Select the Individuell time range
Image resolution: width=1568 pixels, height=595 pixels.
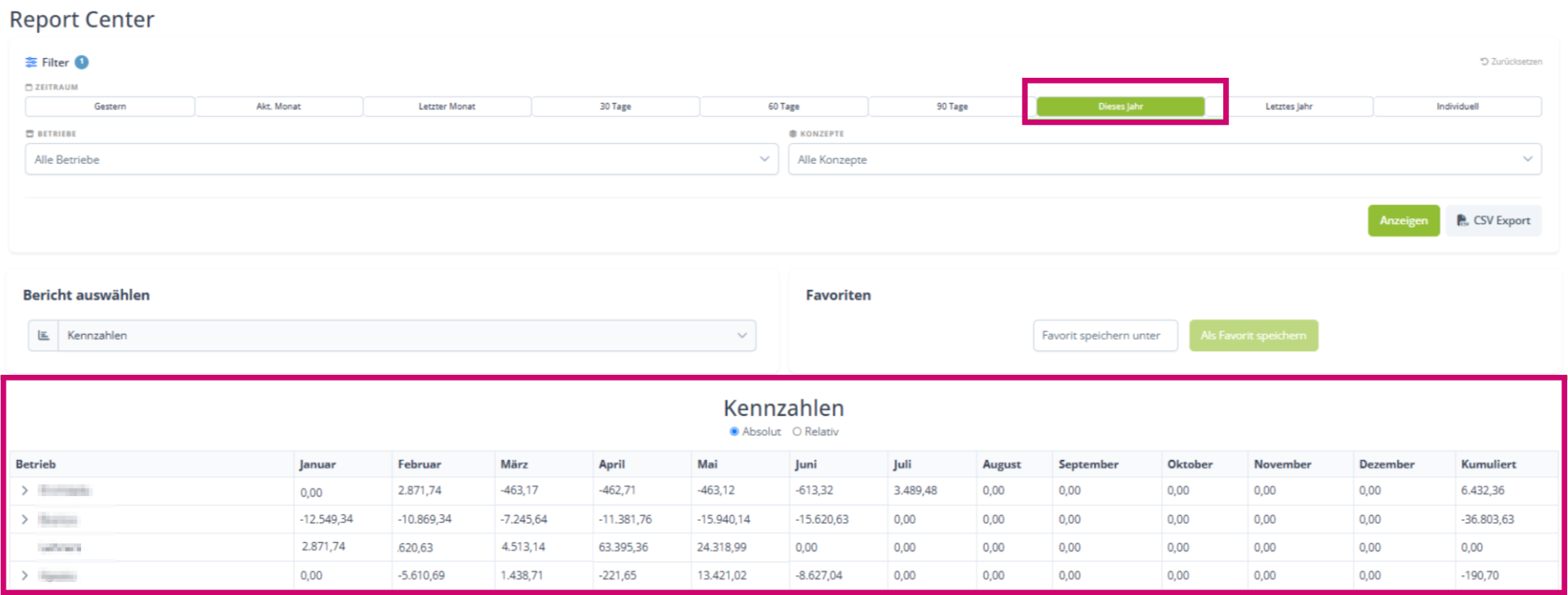tap(1457, 106)
